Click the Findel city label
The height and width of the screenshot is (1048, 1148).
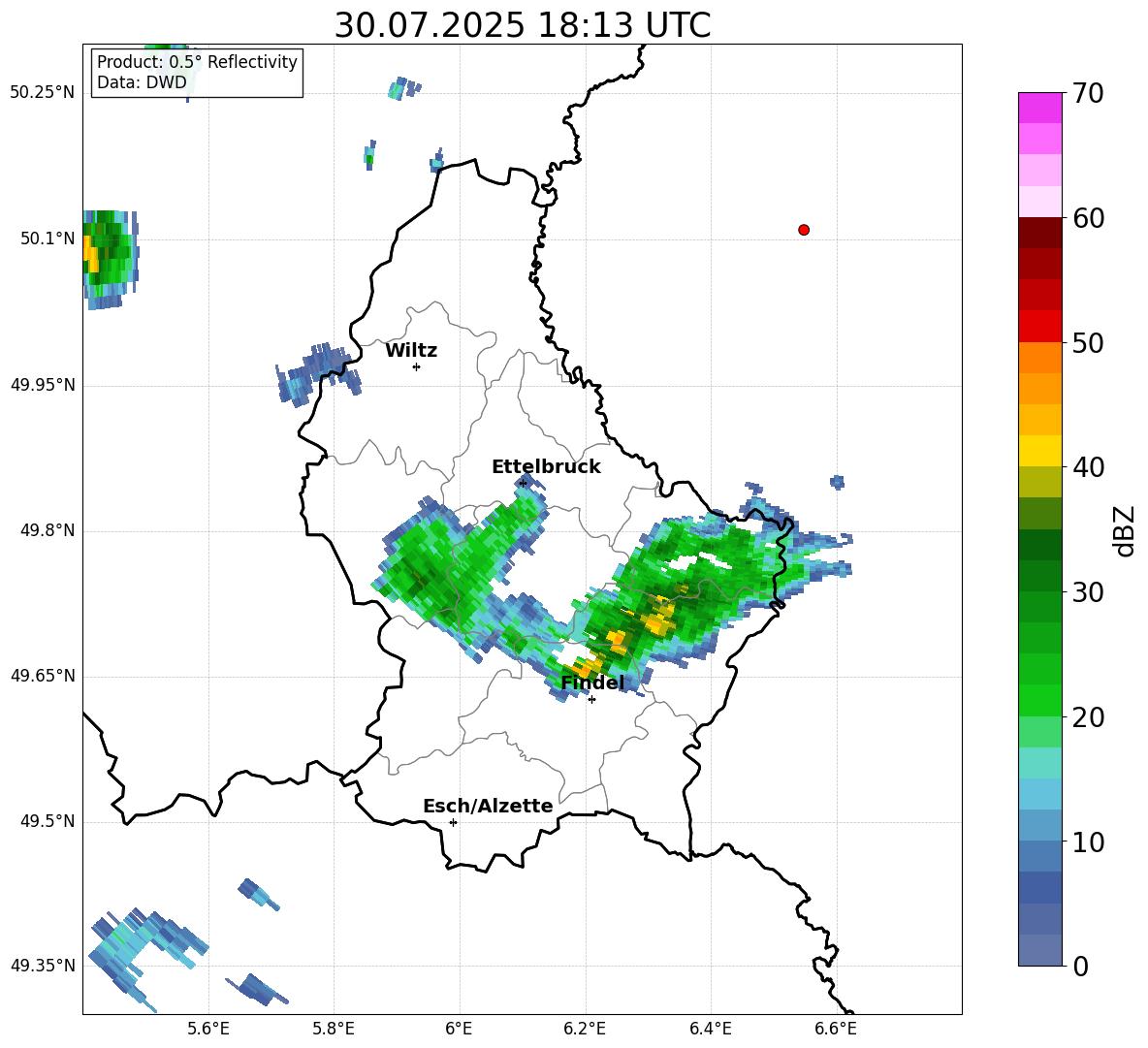[x=592, y=683]
